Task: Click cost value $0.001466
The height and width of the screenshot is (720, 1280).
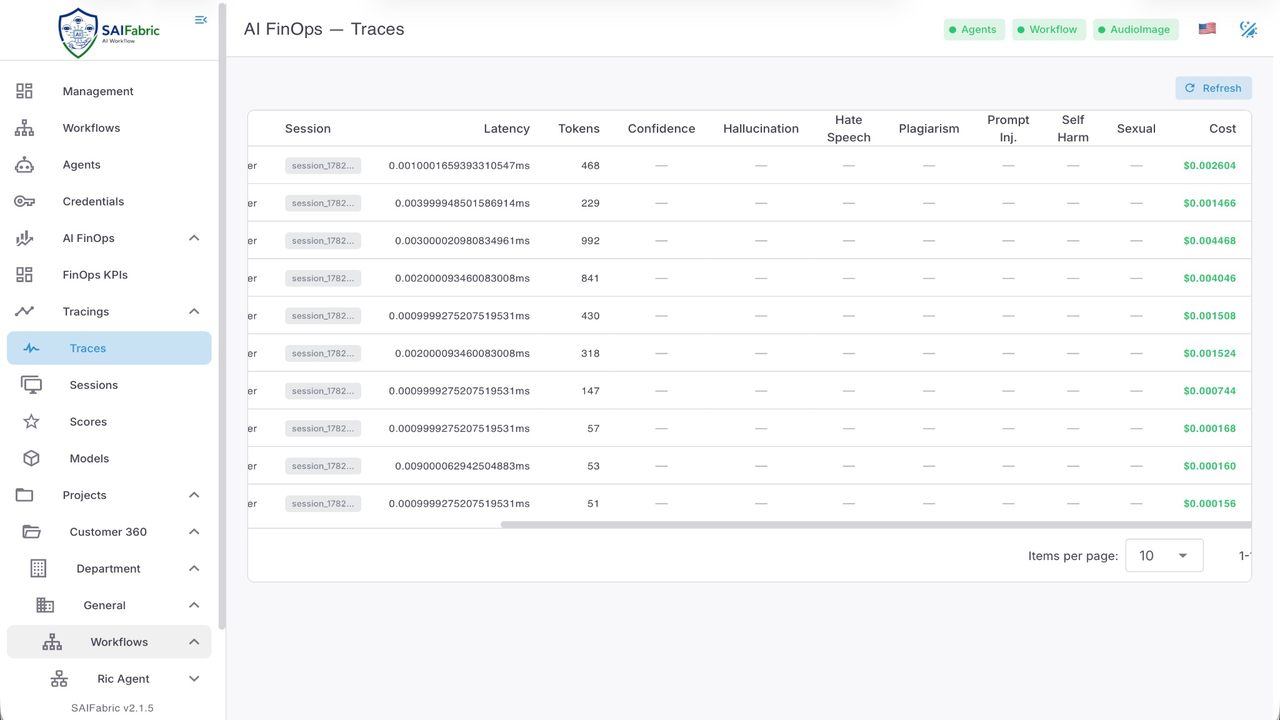Action: point(1209,203)
